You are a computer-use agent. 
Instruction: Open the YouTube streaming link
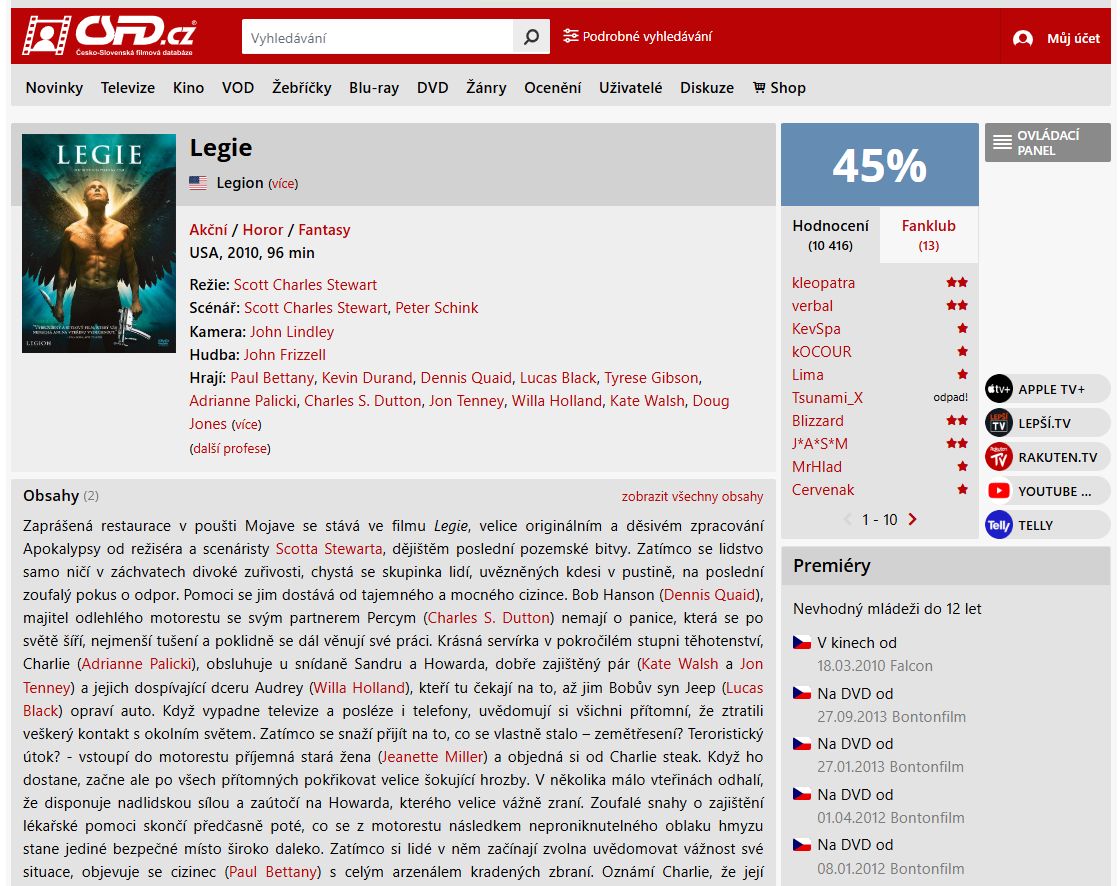(x=1047, y=491)
